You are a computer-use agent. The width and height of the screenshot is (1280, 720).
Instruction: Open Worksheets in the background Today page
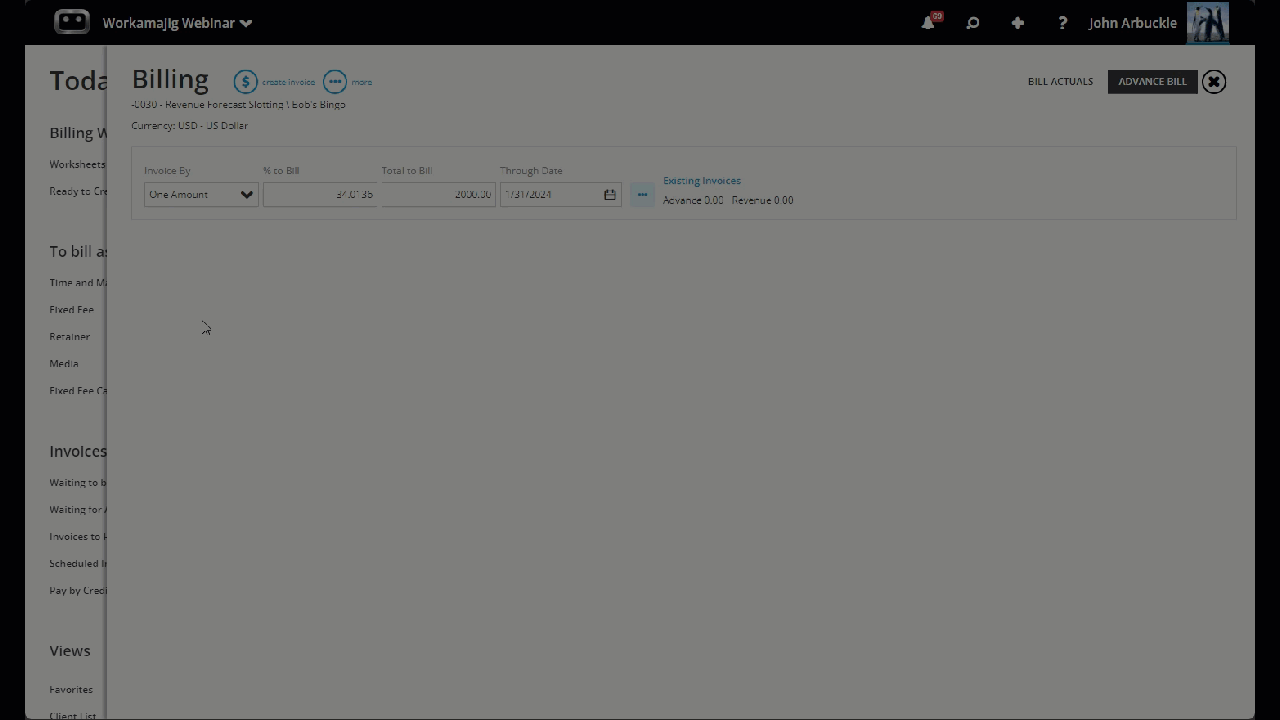click(77, 164)
